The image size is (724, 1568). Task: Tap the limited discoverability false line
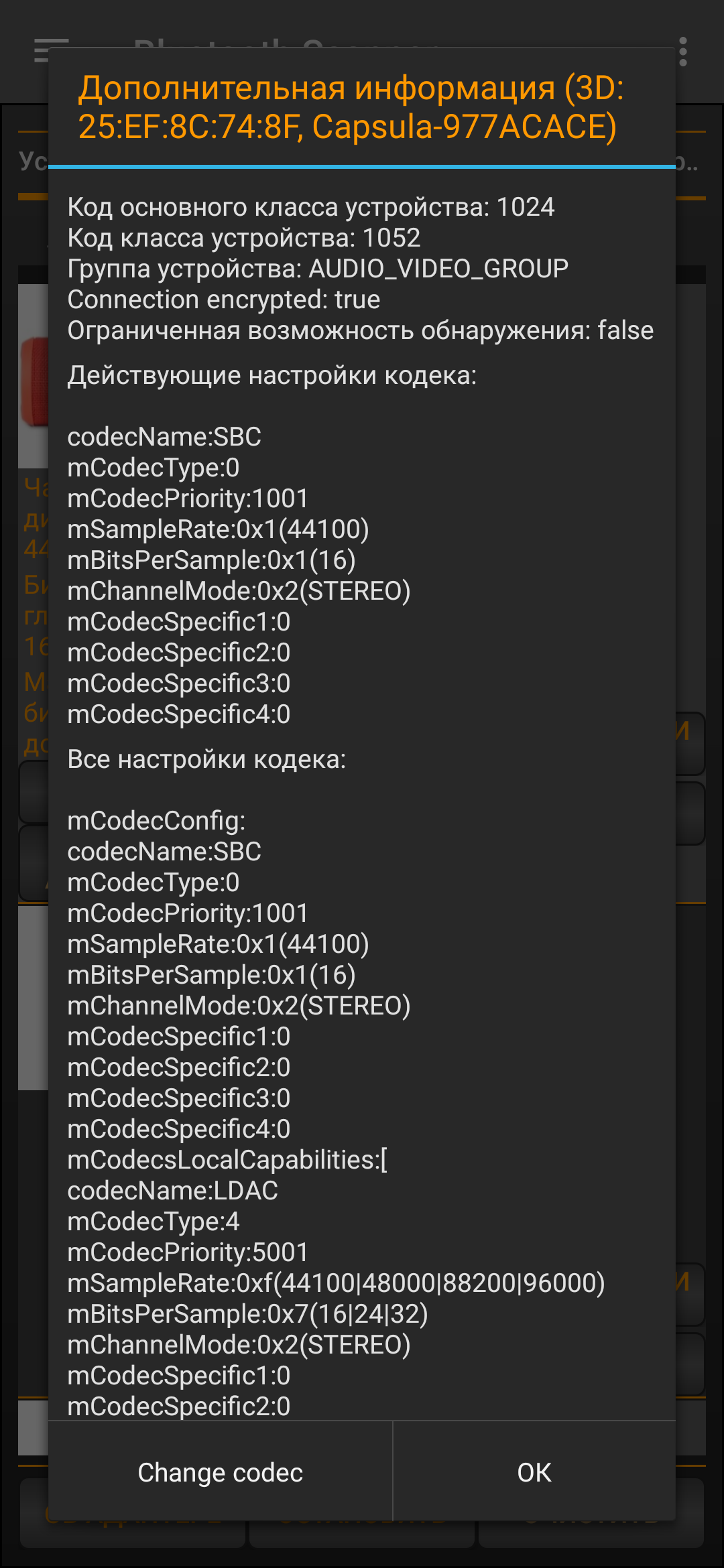coord(361,330)
